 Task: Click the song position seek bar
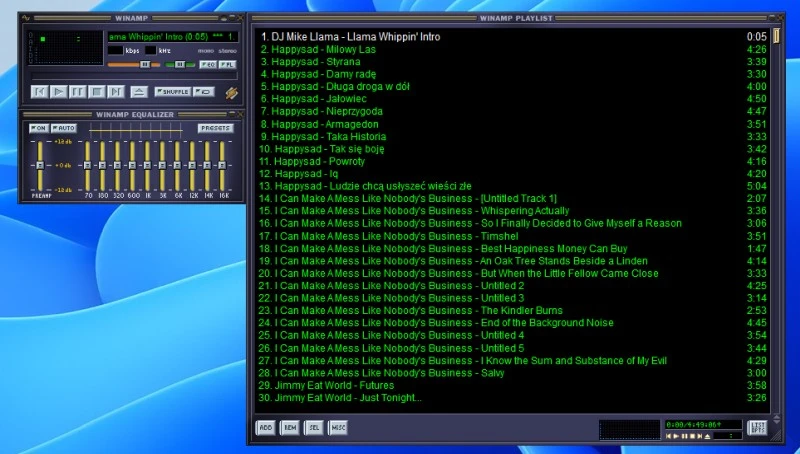point(135,76)
